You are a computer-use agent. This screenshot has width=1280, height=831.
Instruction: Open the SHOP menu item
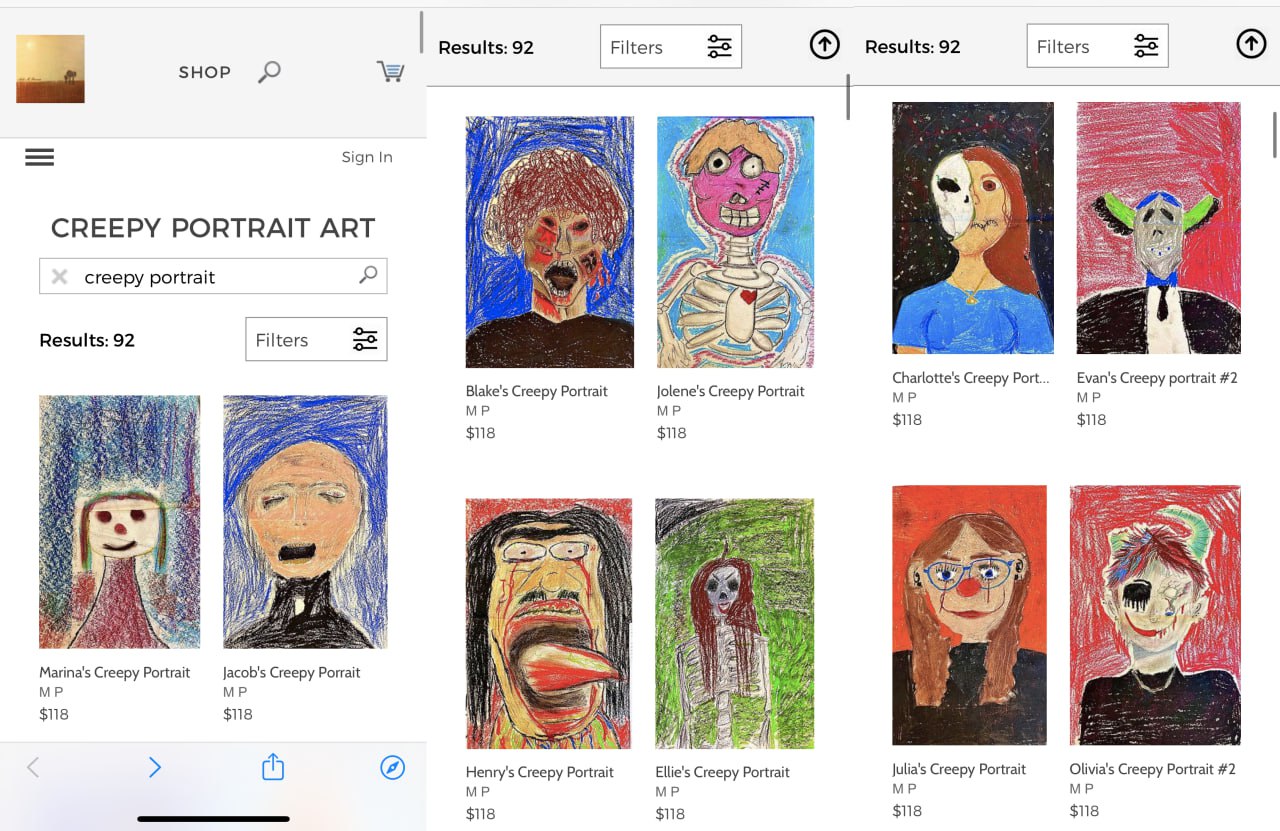coord(205,72)
